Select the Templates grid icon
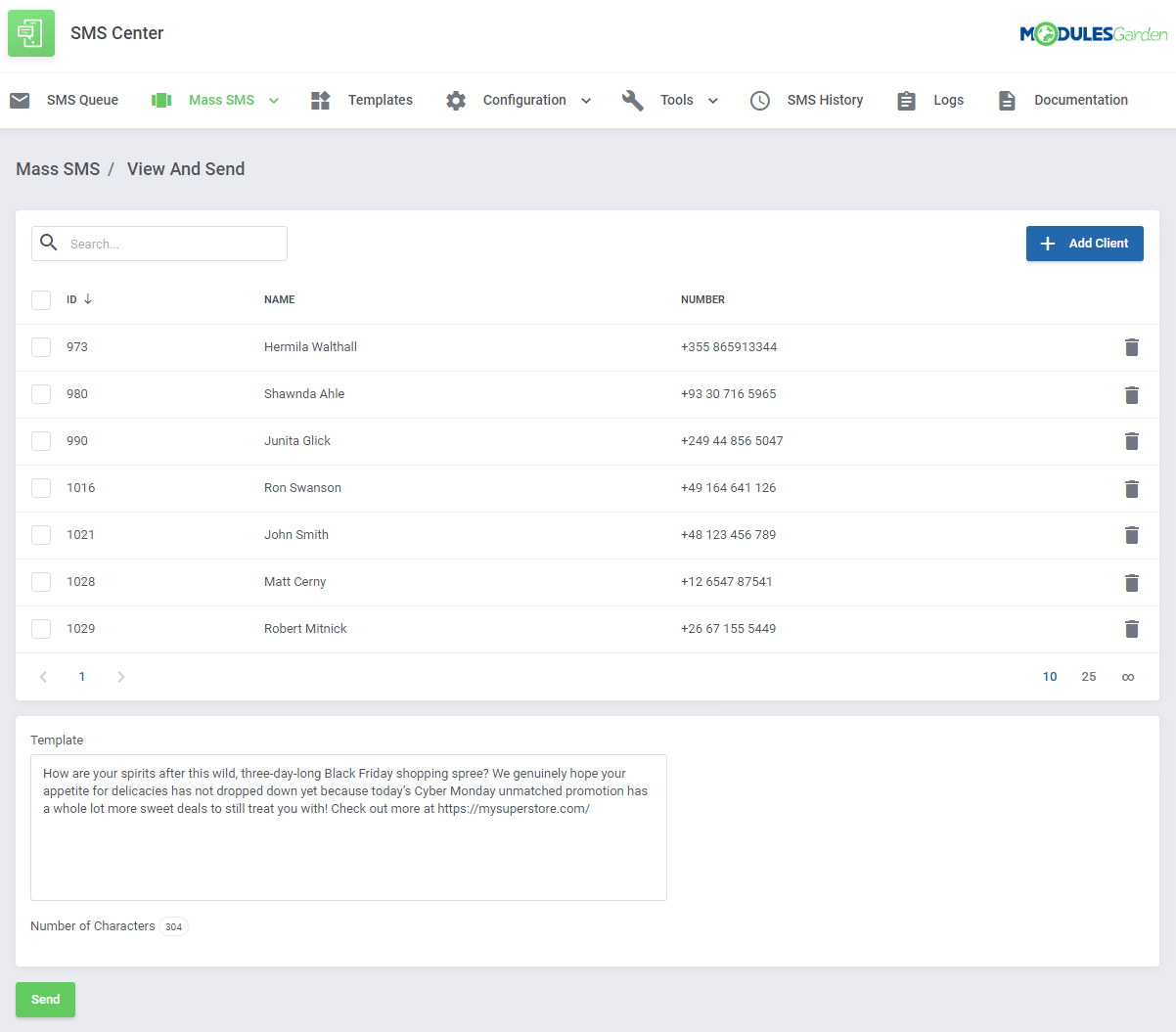The height and width of the screenshot is (1032, 1176). [x=320, y=100]
